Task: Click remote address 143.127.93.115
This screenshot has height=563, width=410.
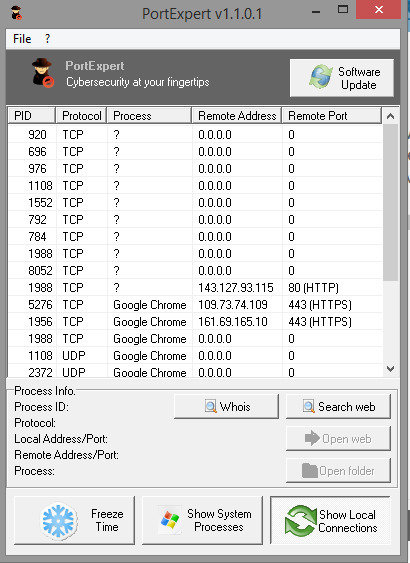Action: pos(236,288)
